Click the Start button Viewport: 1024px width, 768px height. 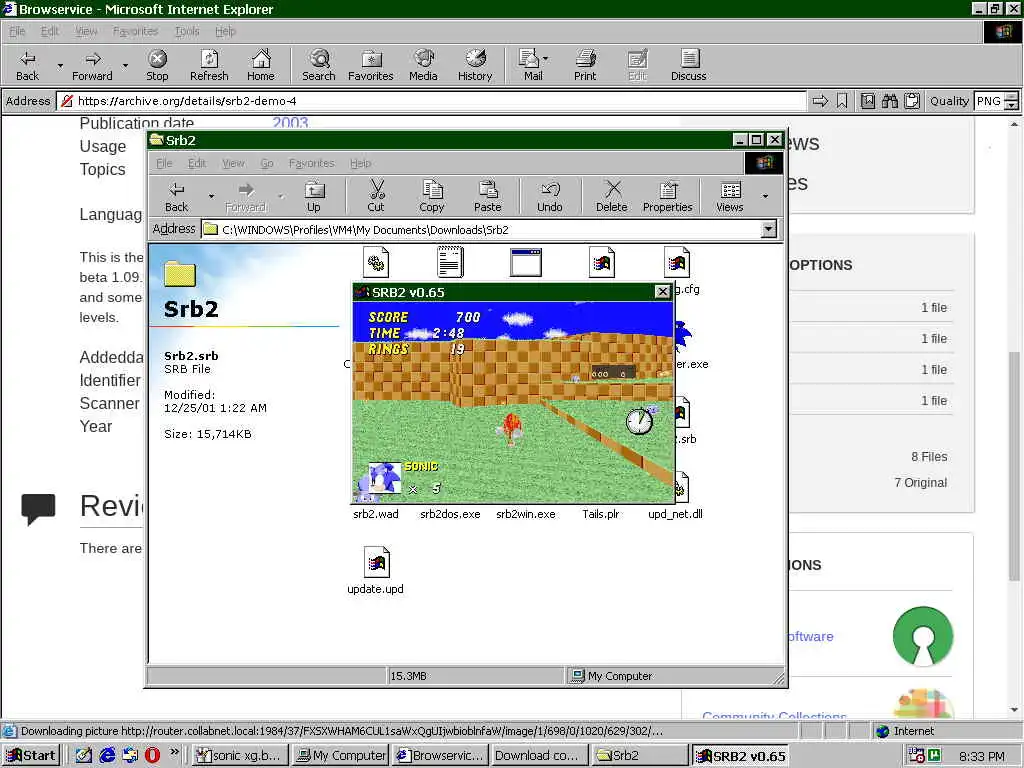(31, 756)
